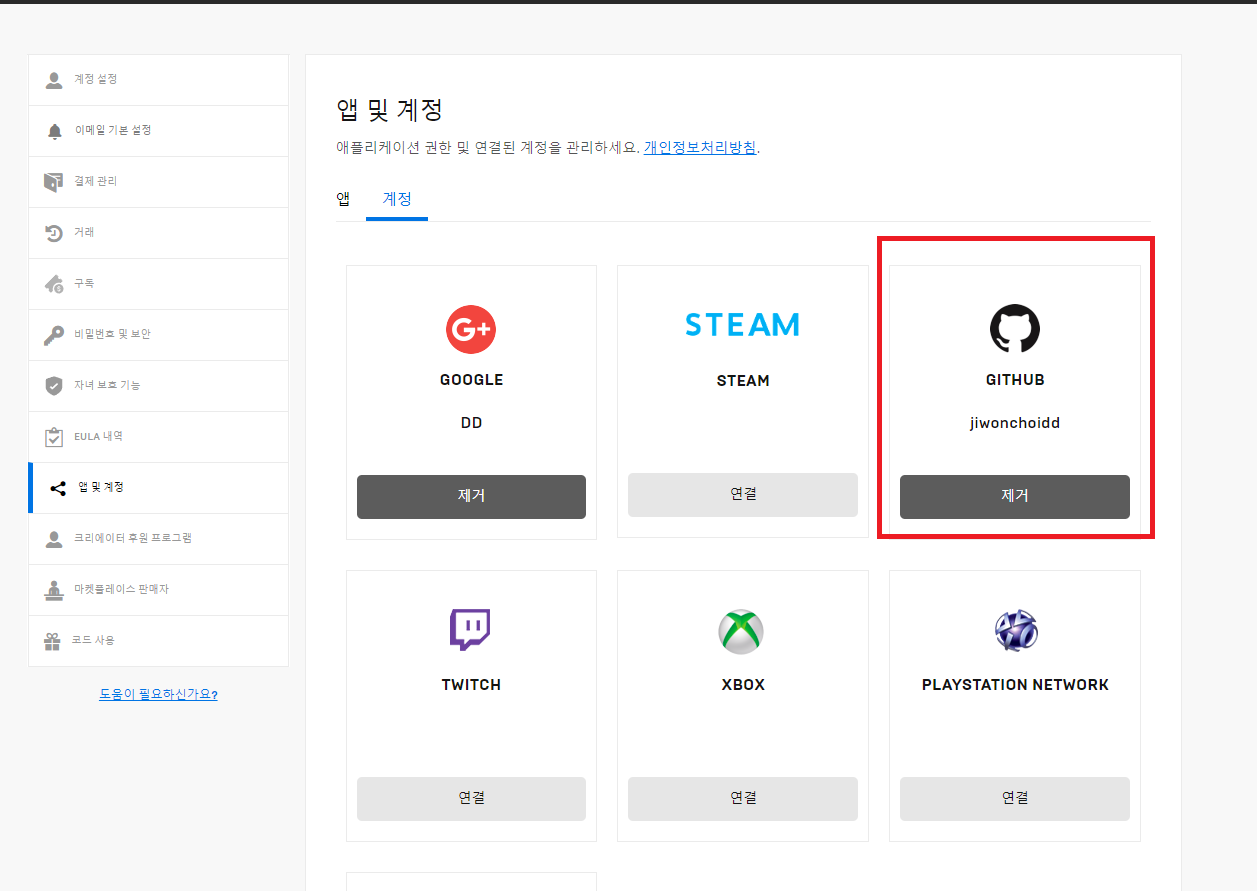Connect the Twitch account

point(471,798)
